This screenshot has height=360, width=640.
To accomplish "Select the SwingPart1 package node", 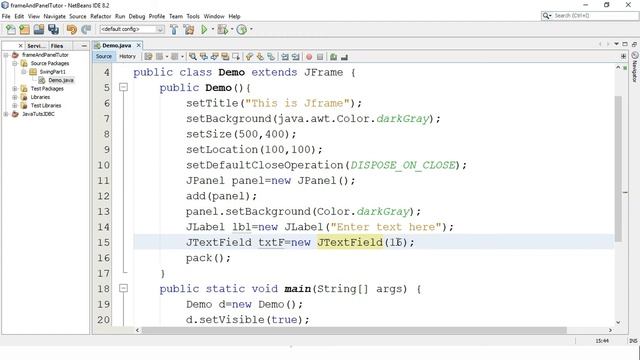I will coord(52,72).
